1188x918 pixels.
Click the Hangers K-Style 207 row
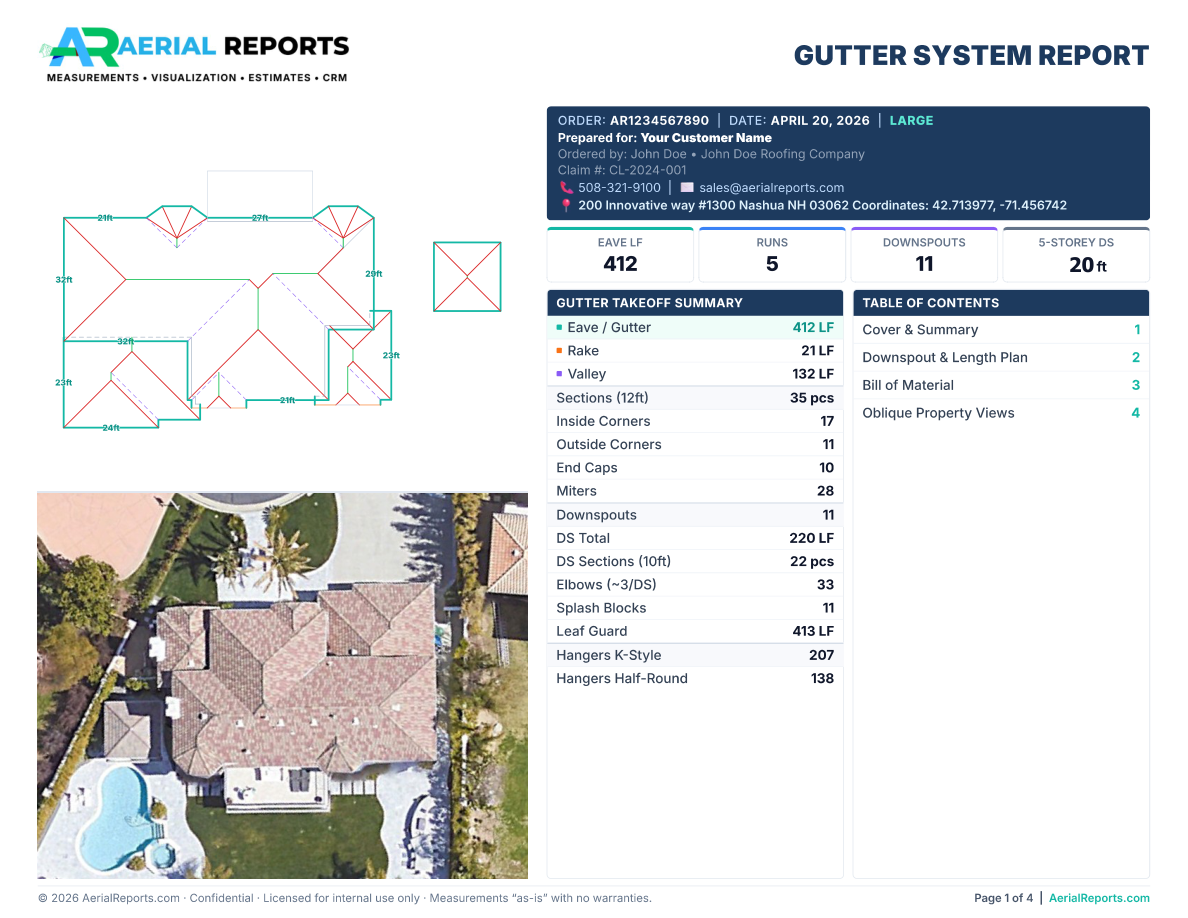(695, 655)
